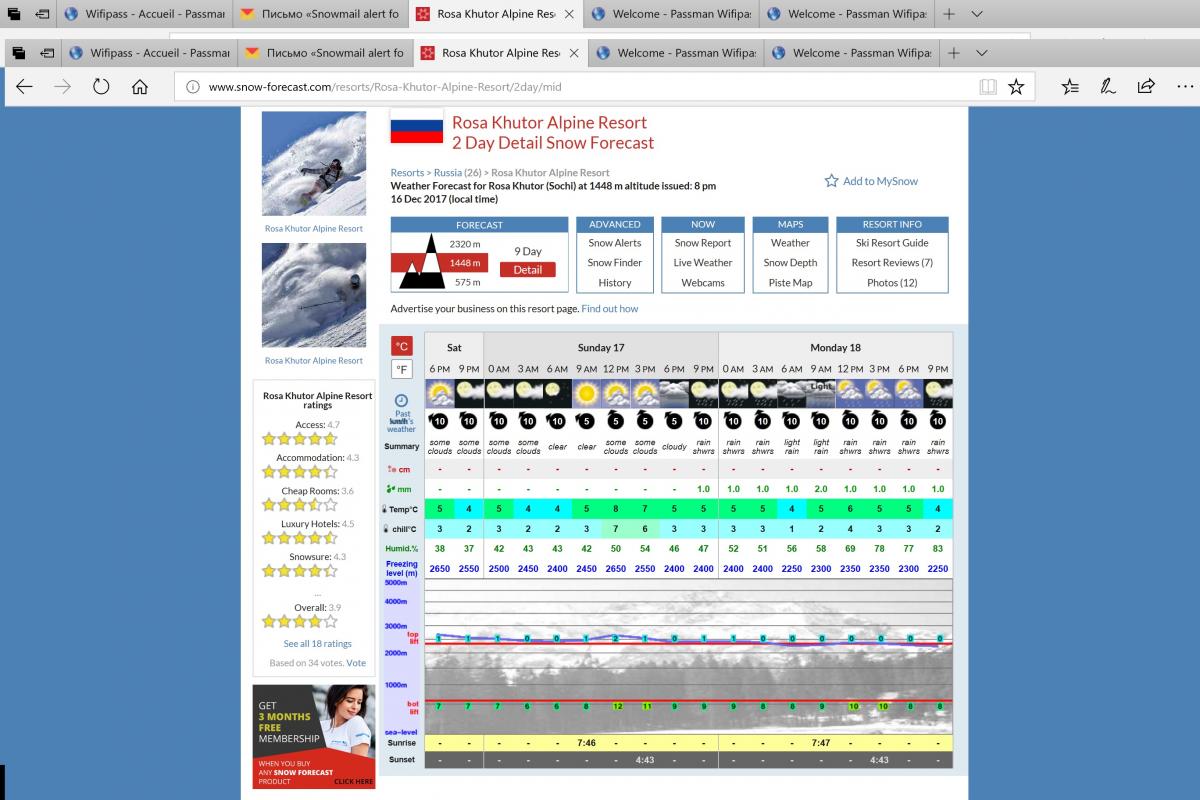Image resolution: width=1200 pixels, height=800 pixels.
Task: Switch to Письмо Snowmail alert tab above address bar
Action: (323, 53)
